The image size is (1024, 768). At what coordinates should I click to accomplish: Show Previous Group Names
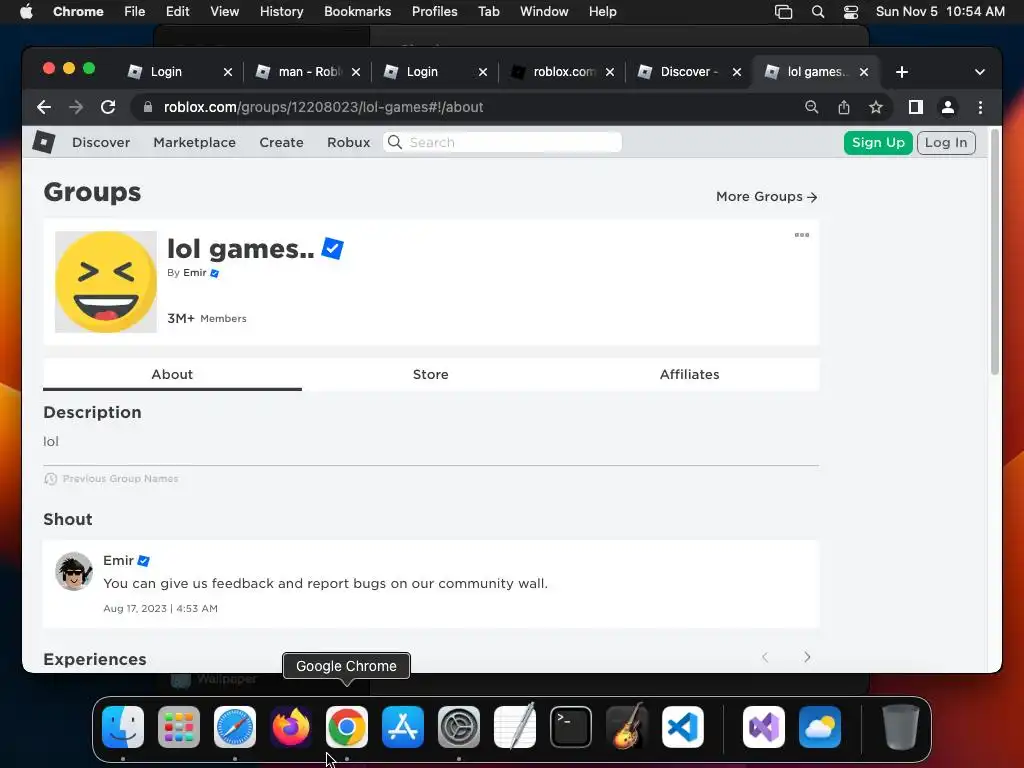coord(111,479)
